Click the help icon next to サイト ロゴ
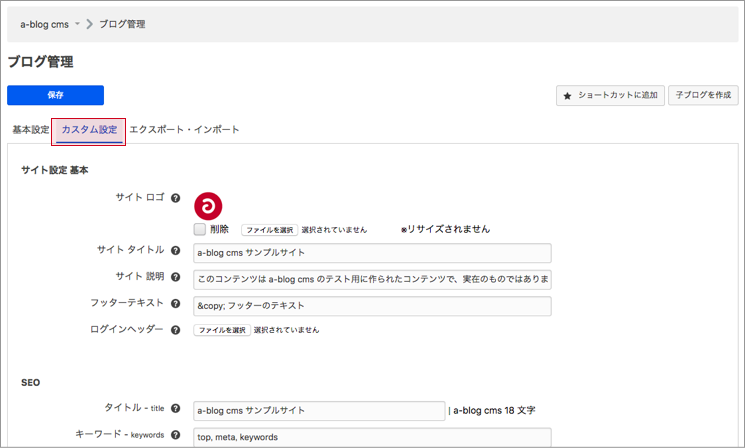Screen dimensions: 745x448 tap(175, 198)
